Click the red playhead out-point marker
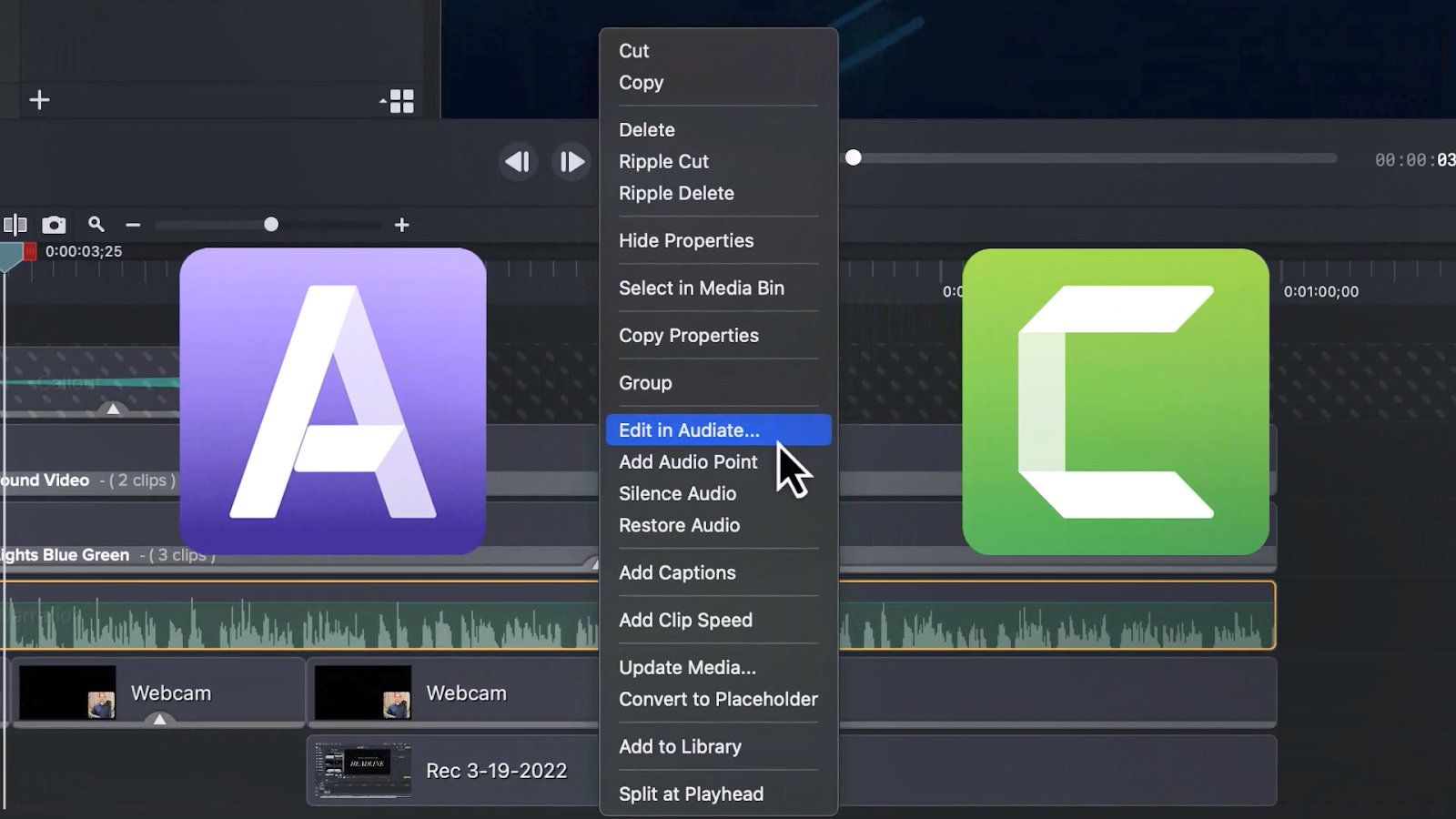 click(30, 252)
